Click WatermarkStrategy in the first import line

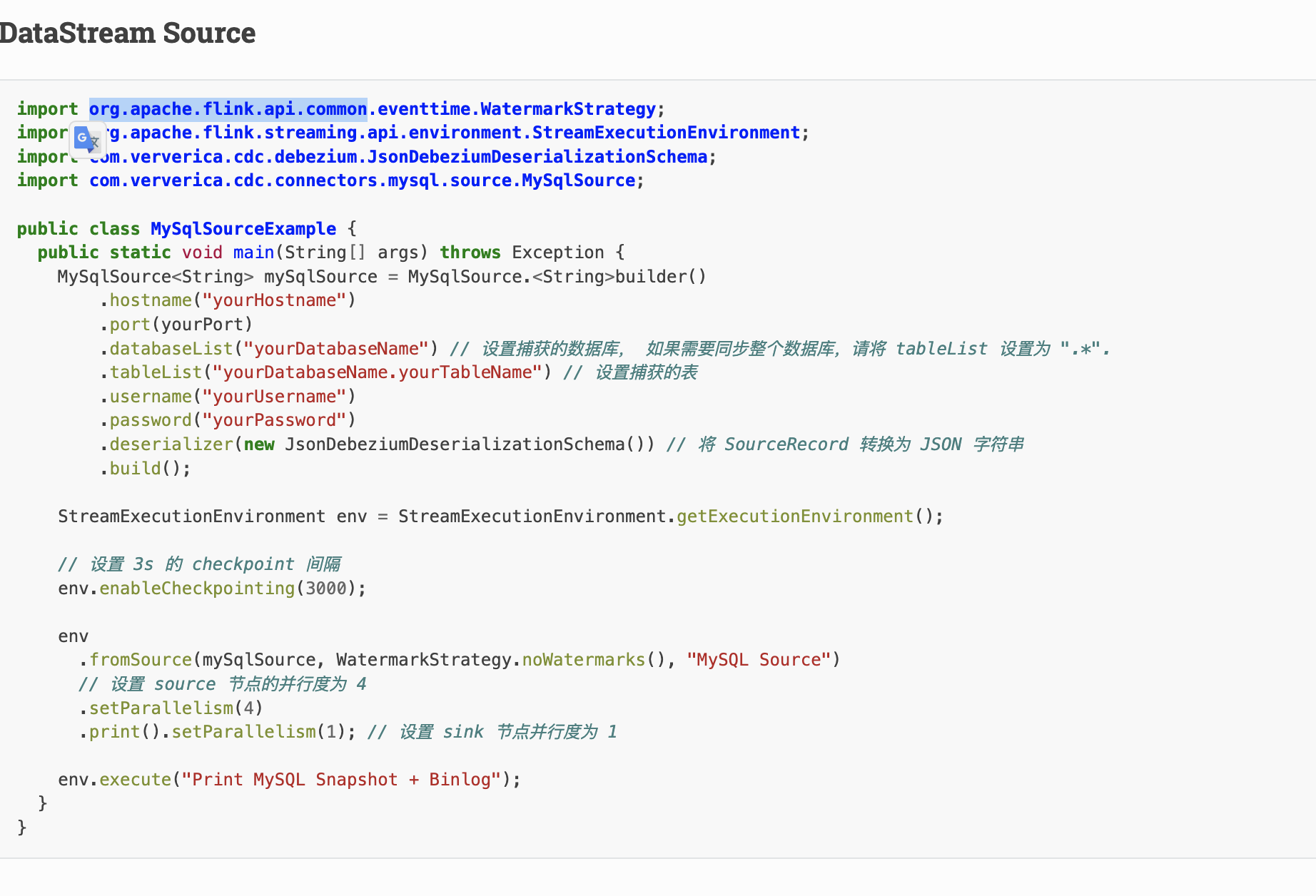567,109
